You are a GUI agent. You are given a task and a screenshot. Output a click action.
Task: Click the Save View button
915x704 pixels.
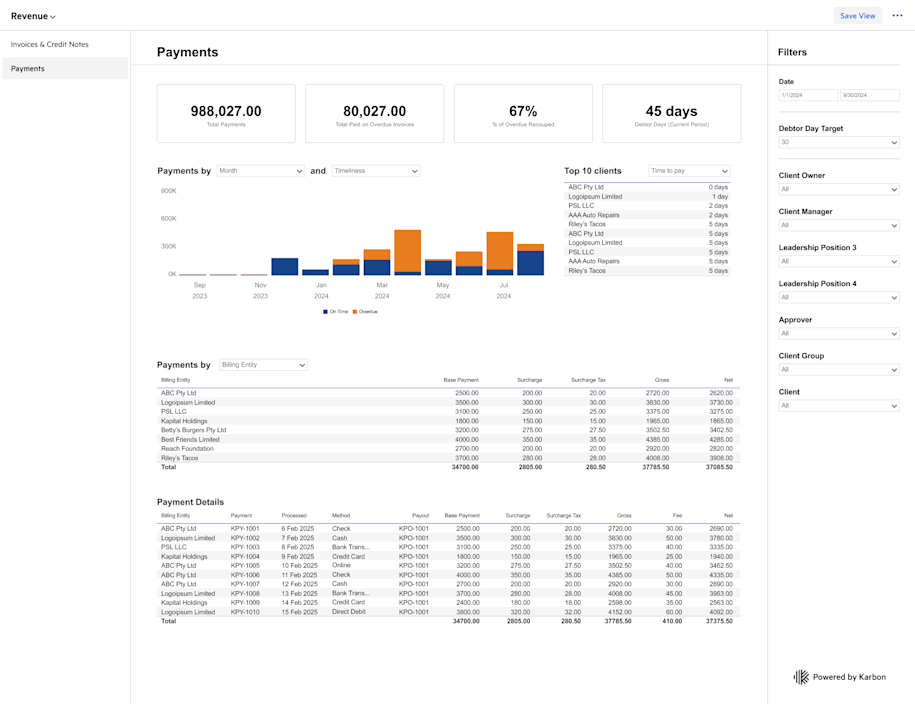pyautogui.click(x=858, y=15)
